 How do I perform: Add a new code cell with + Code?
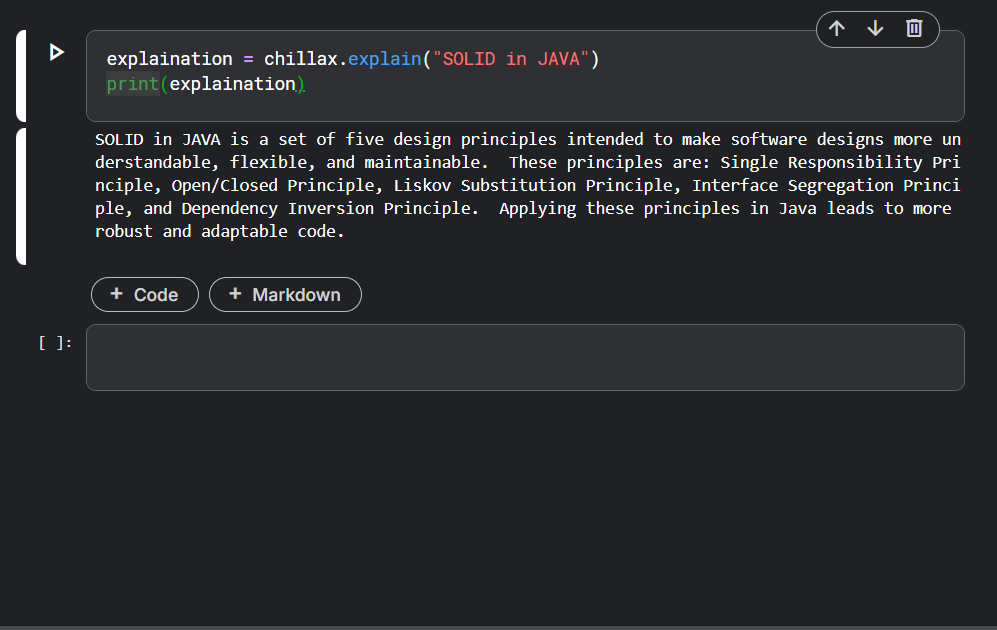(x=145, y=294)
